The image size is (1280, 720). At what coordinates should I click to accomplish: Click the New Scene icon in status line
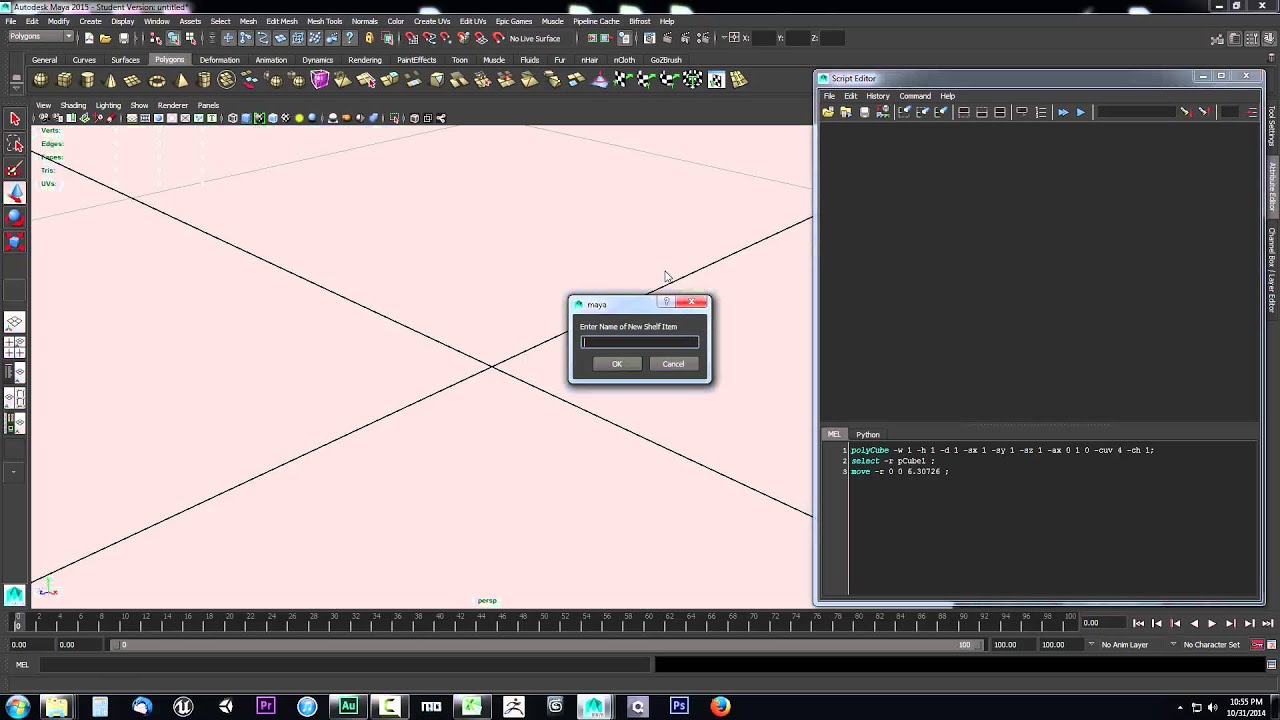tap(89, 38)
